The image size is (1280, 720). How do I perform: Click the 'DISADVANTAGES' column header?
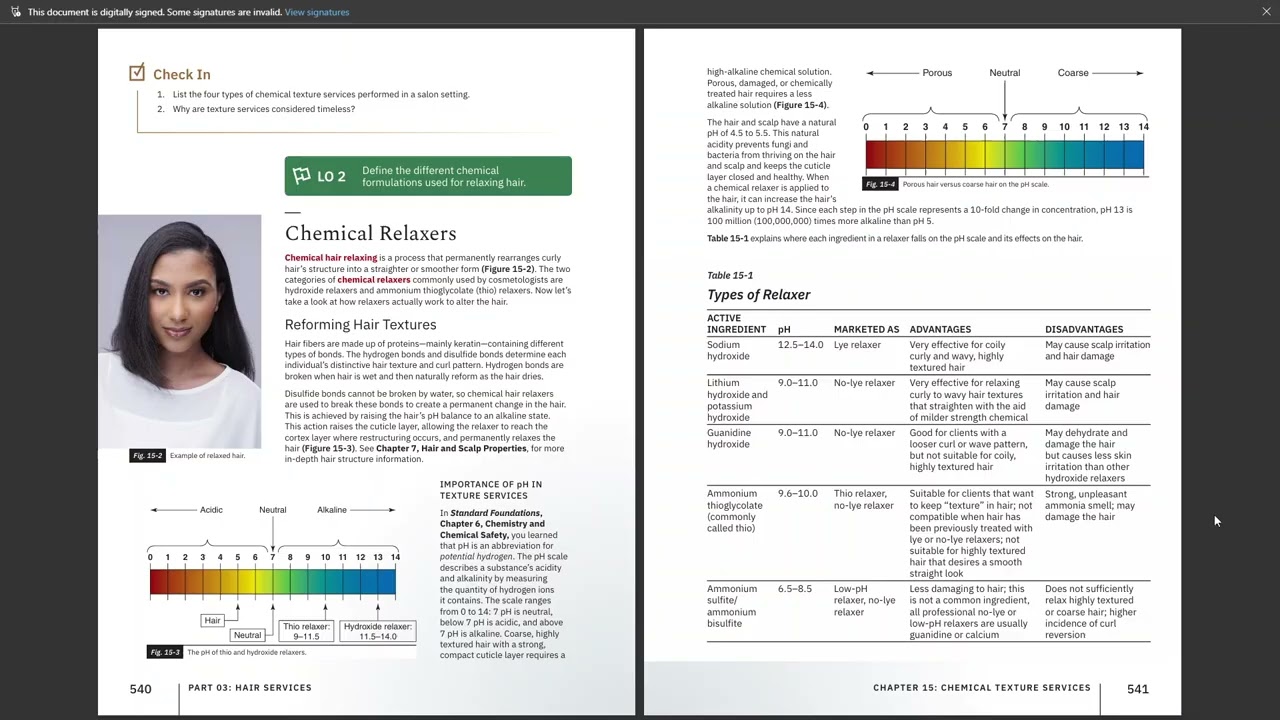1084,329
